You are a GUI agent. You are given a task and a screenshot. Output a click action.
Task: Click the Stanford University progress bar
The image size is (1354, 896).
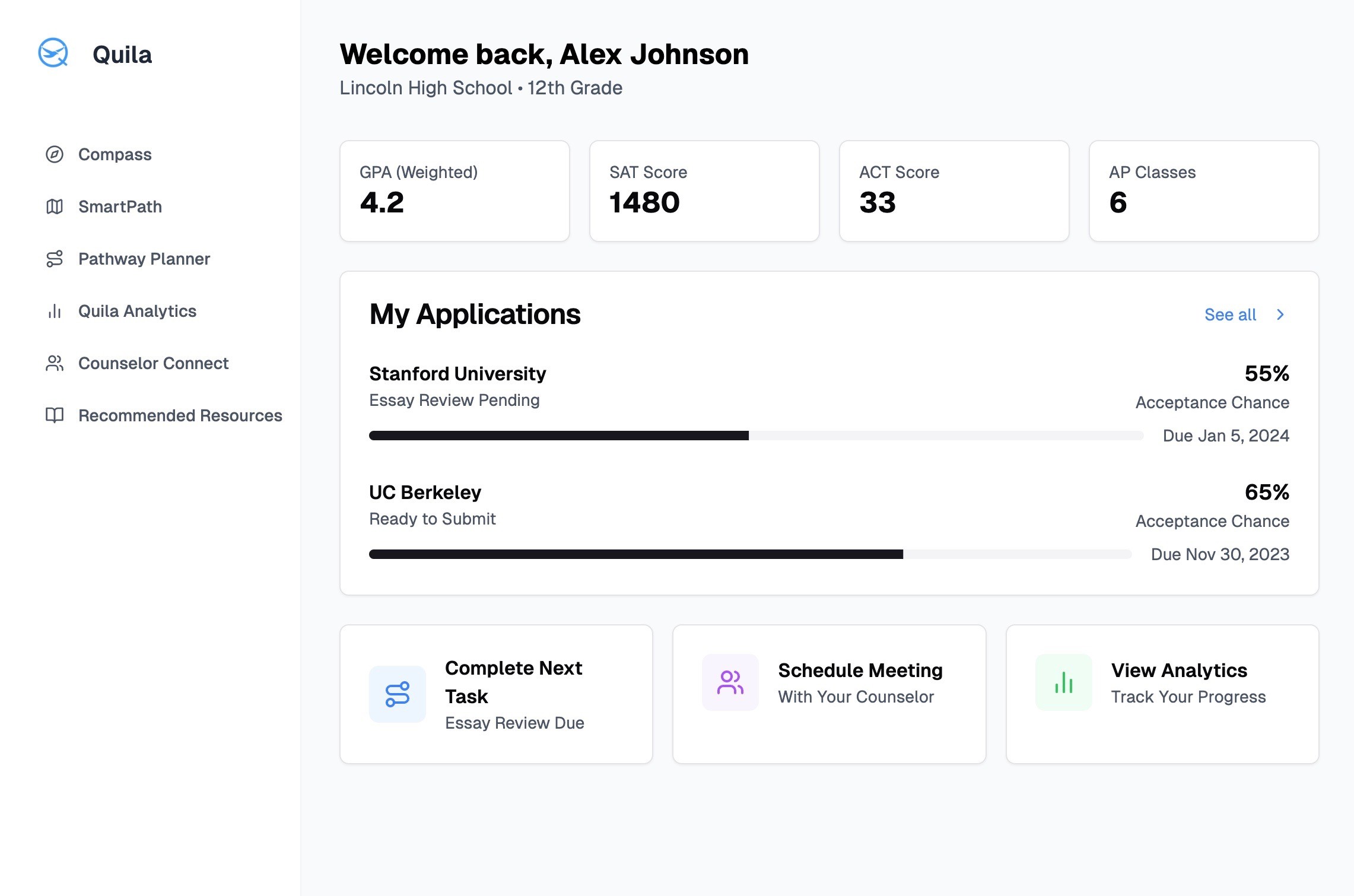[756, 436]
